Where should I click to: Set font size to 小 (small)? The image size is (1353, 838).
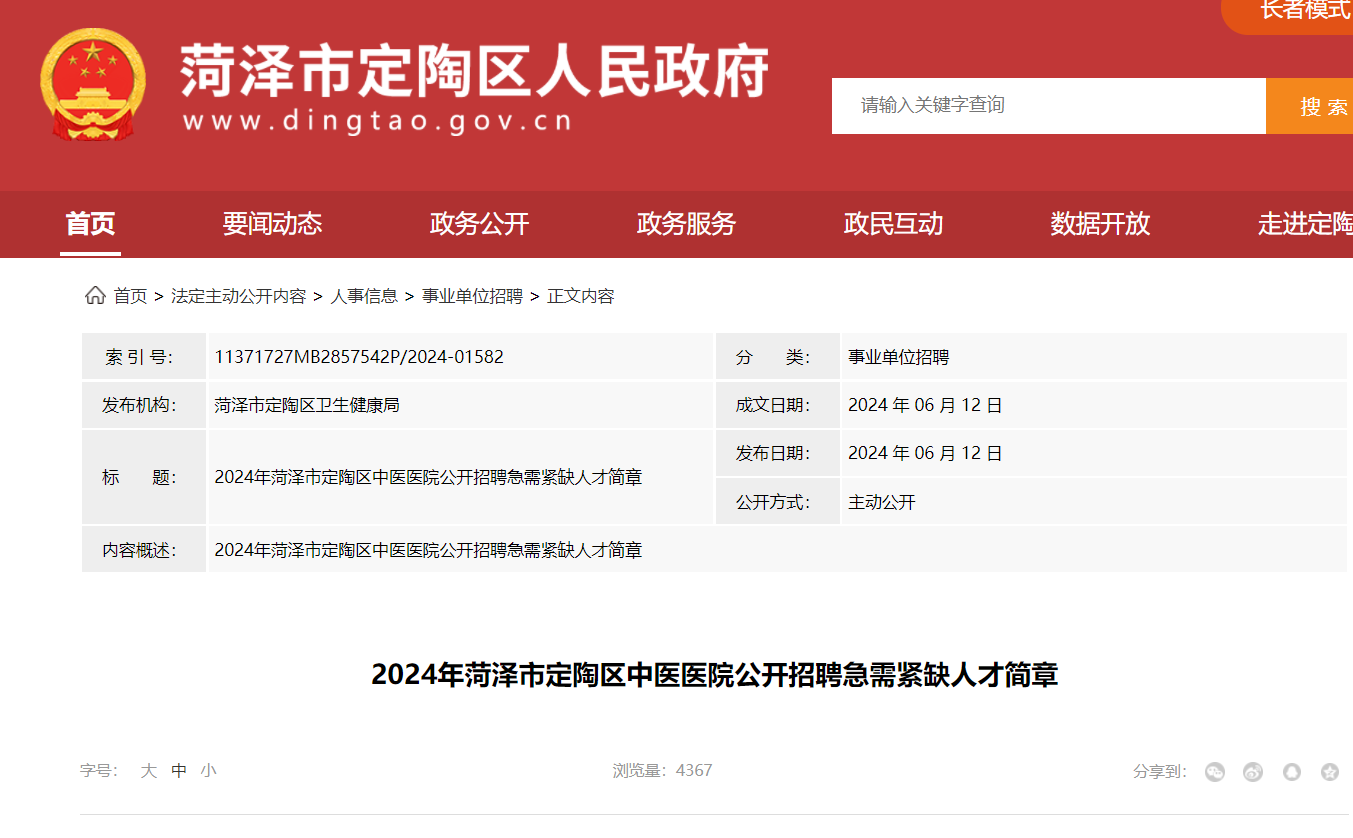[x=208, y=770]
